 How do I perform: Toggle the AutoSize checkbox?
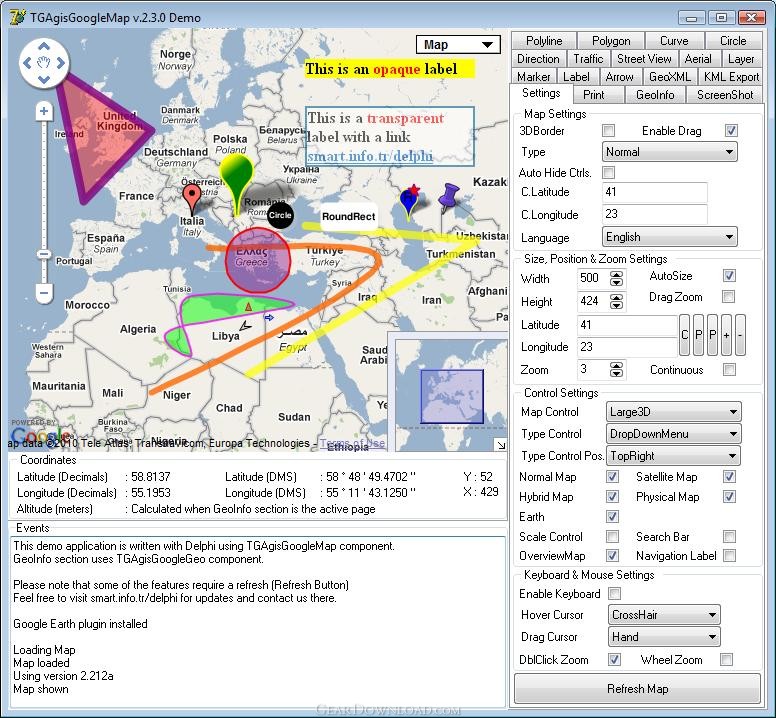click(x=729, y=276)
